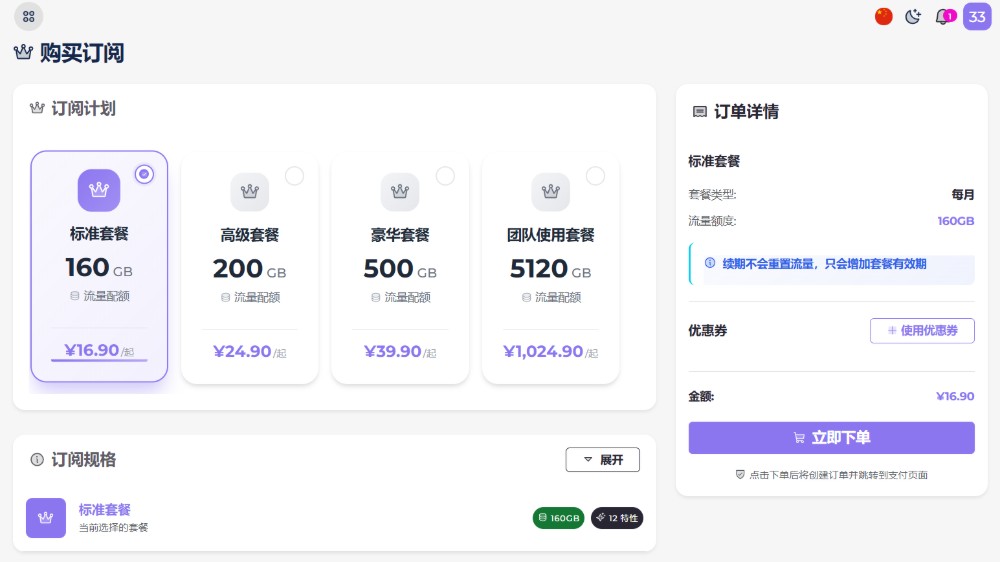Select the 豪华套餐 radio button
1000x562 pixels.
click(x=445, y=175)
